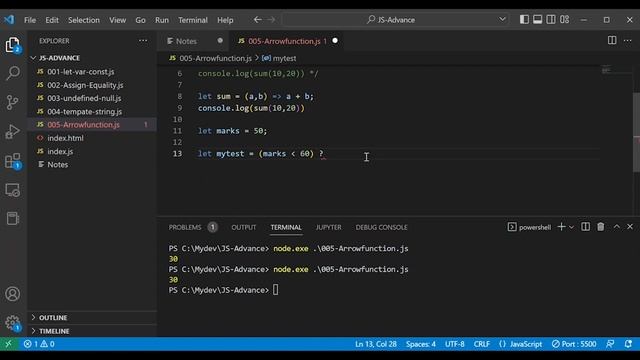The image size is (640, 360).
Task: Click the editor vertical scrollbar
Action: point(636,132)
